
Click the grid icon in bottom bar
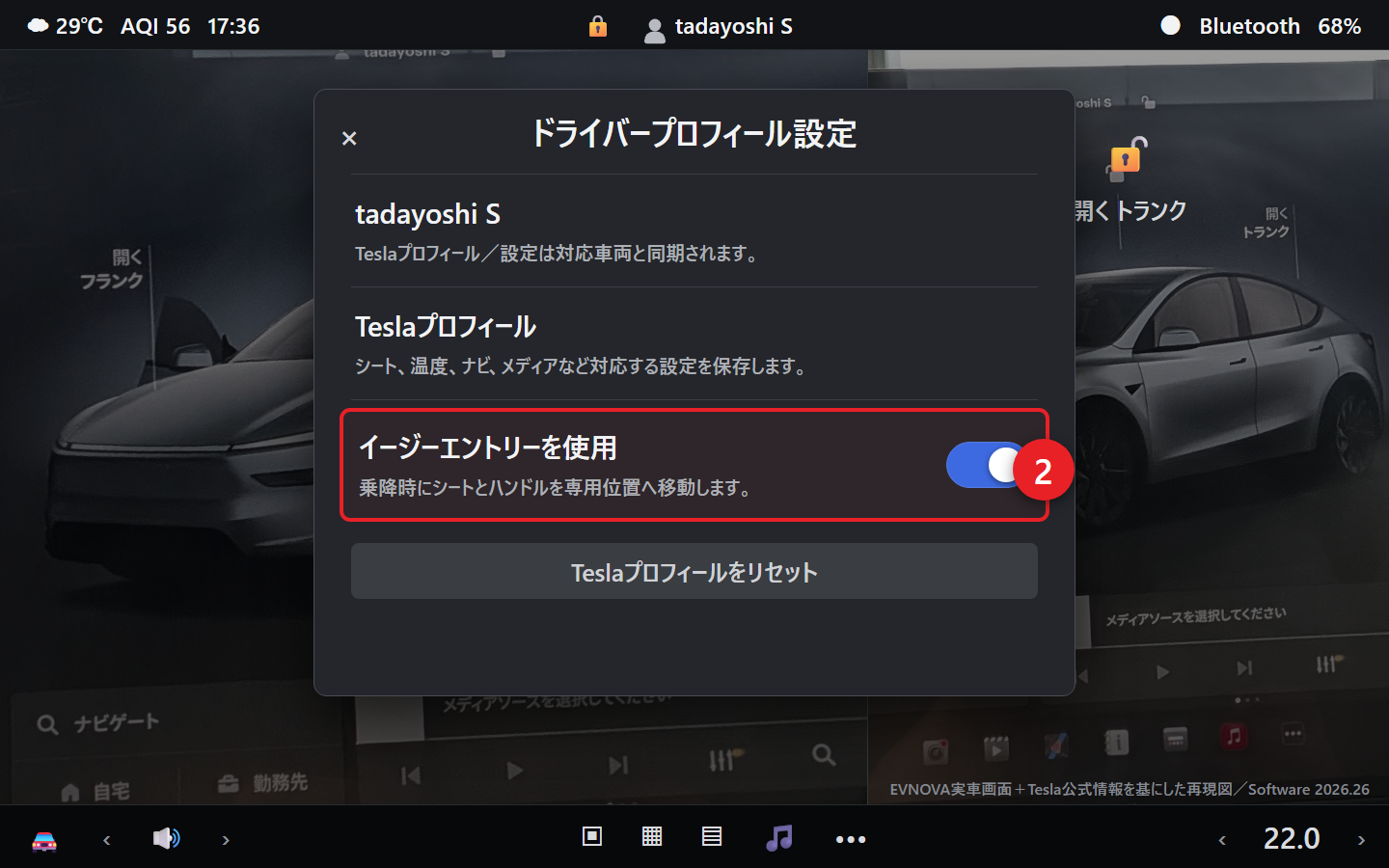coord(652,836)
